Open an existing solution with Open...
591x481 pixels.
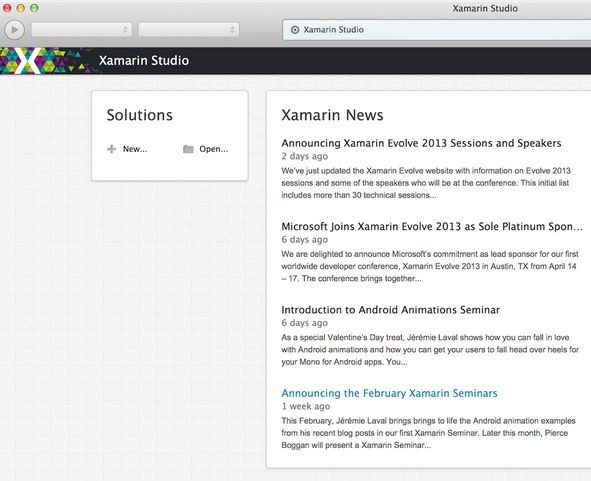click(x=214, y=149)
